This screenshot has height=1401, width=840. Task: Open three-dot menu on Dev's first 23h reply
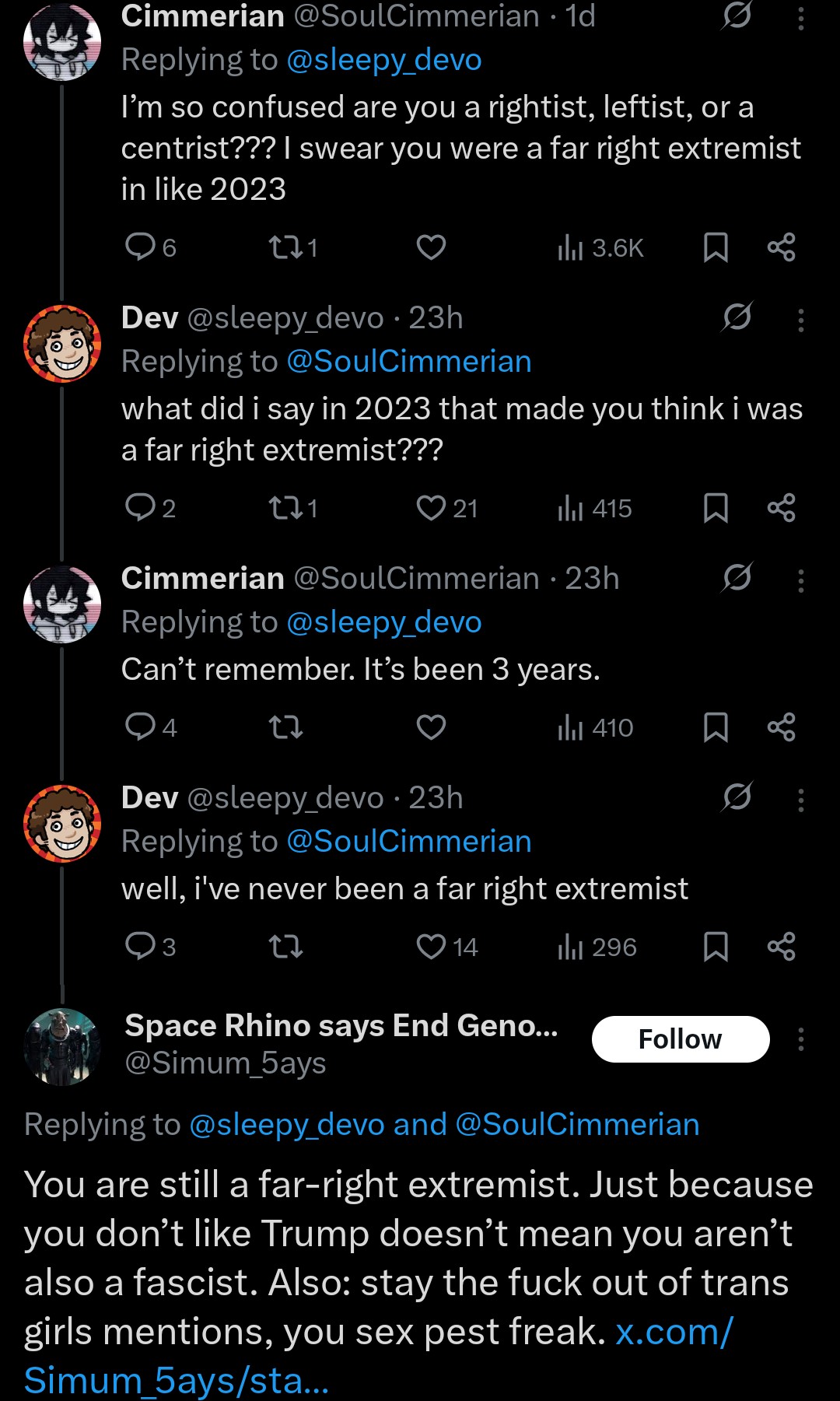(x=800, y=320)
